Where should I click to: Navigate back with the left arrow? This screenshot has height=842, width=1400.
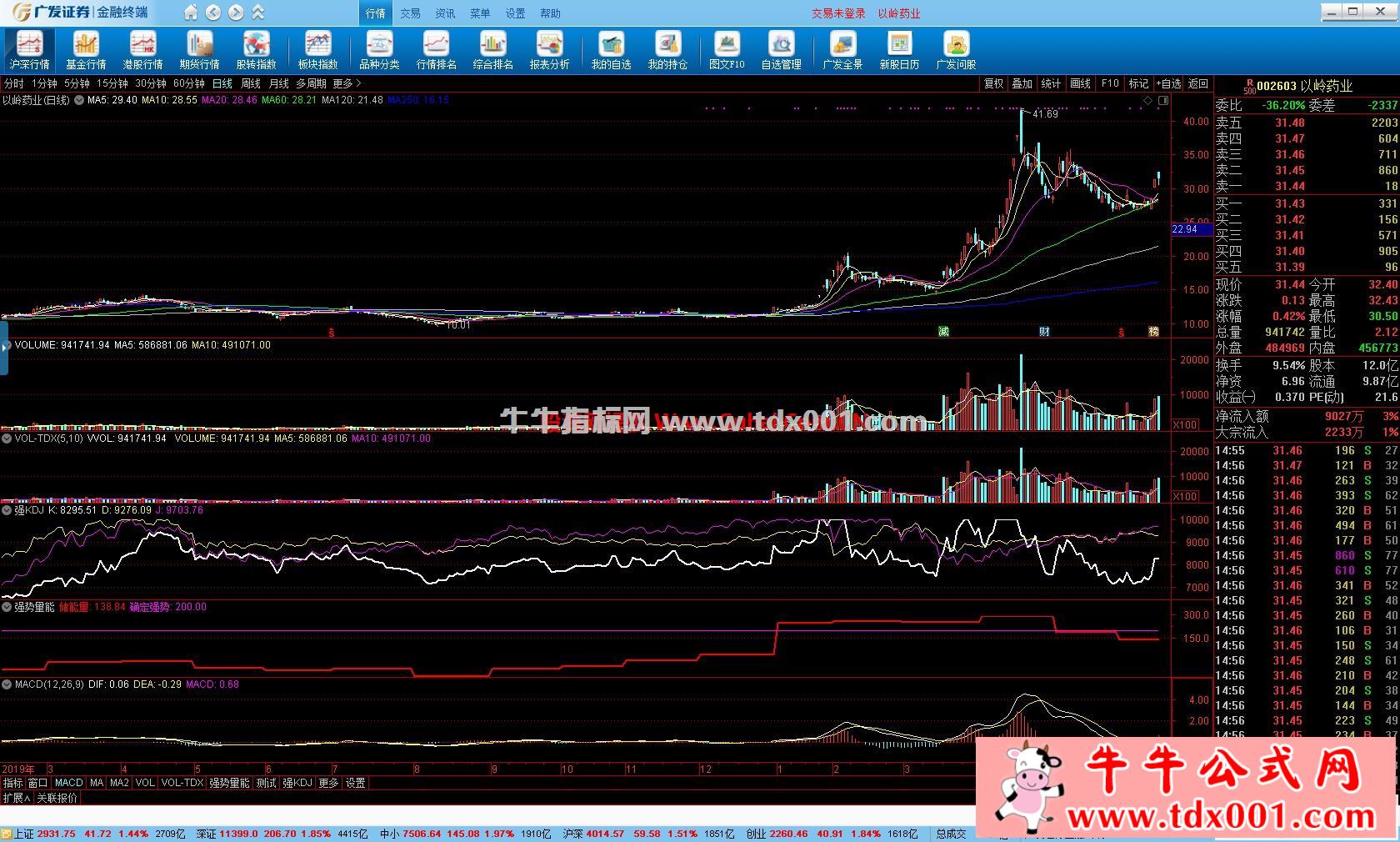213,13
